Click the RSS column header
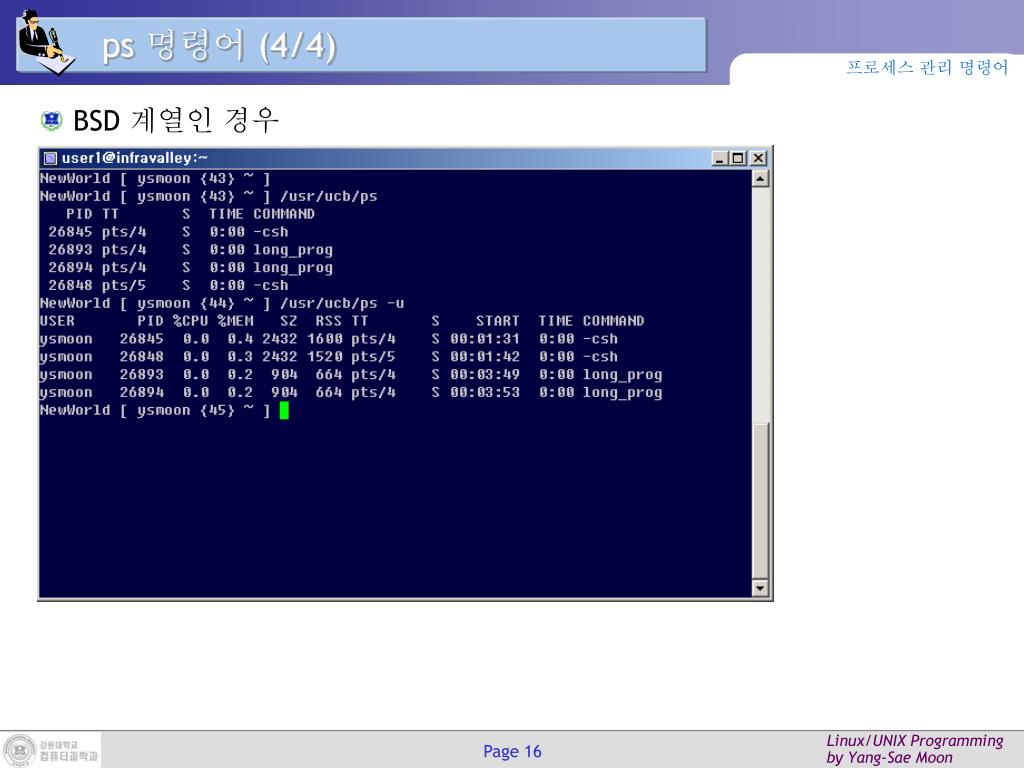This screenshot has height=768, width=1024. [328, 321]
